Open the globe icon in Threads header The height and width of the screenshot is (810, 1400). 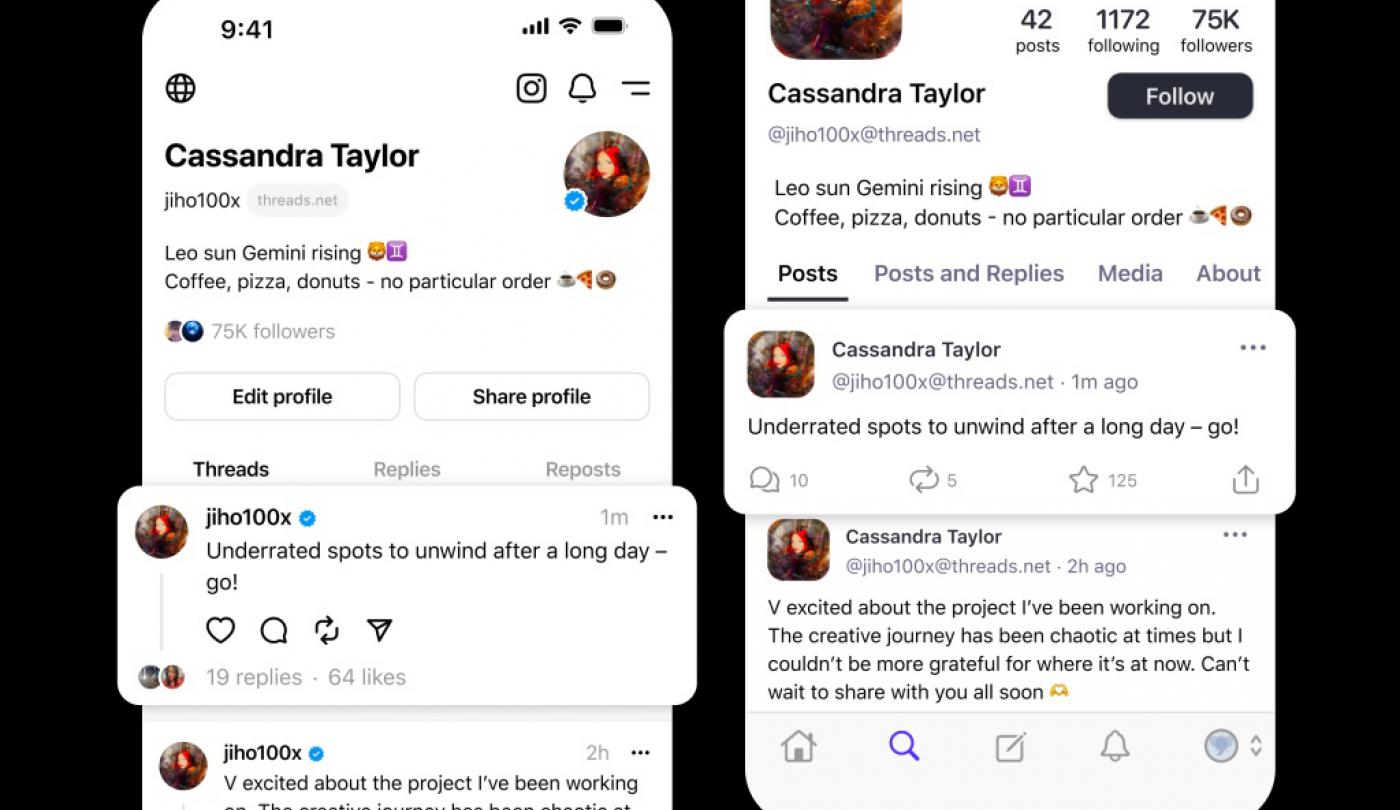coord(181,88)
